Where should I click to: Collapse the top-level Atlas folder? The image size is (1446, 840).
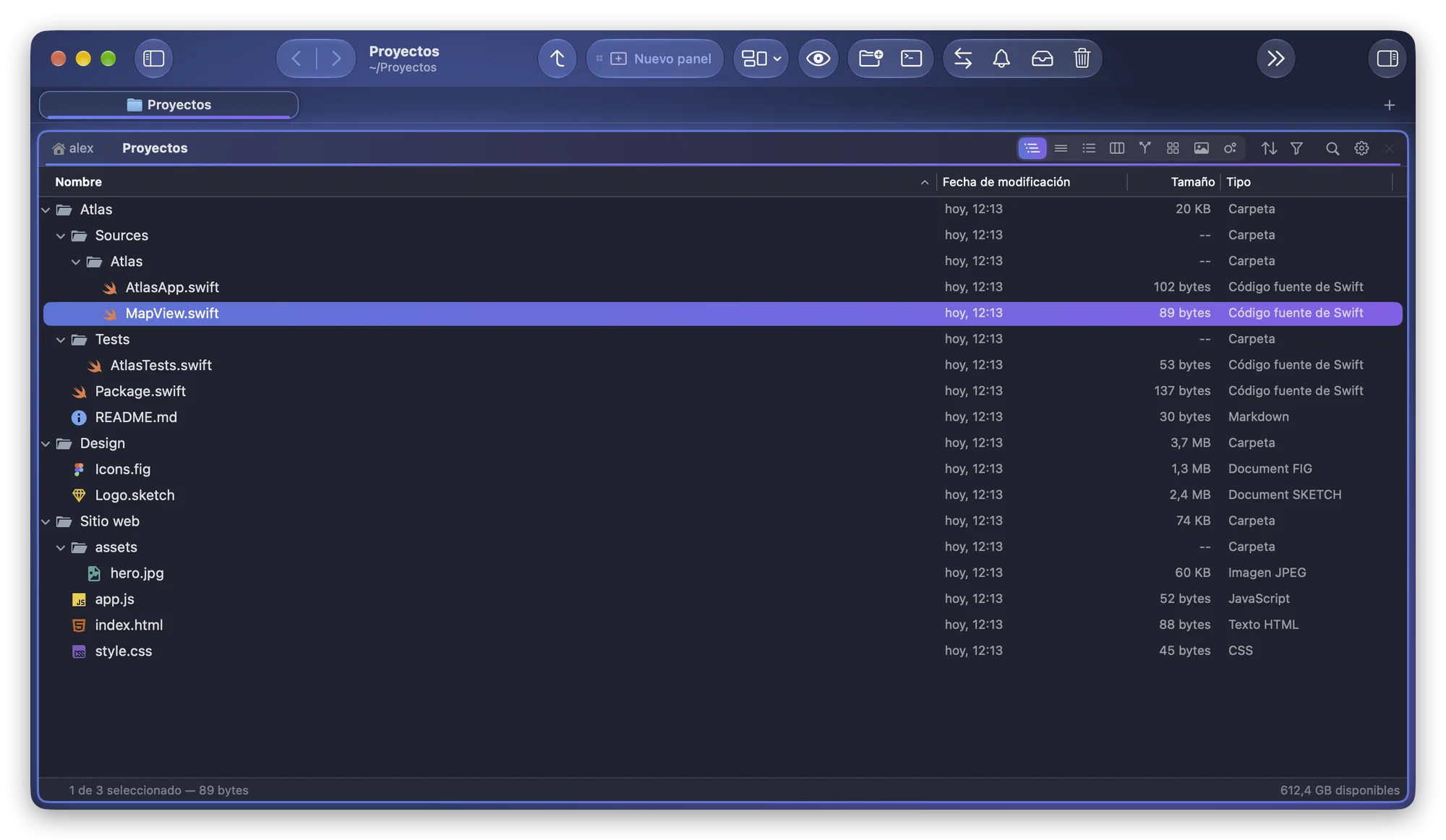(x=46, y=210)
